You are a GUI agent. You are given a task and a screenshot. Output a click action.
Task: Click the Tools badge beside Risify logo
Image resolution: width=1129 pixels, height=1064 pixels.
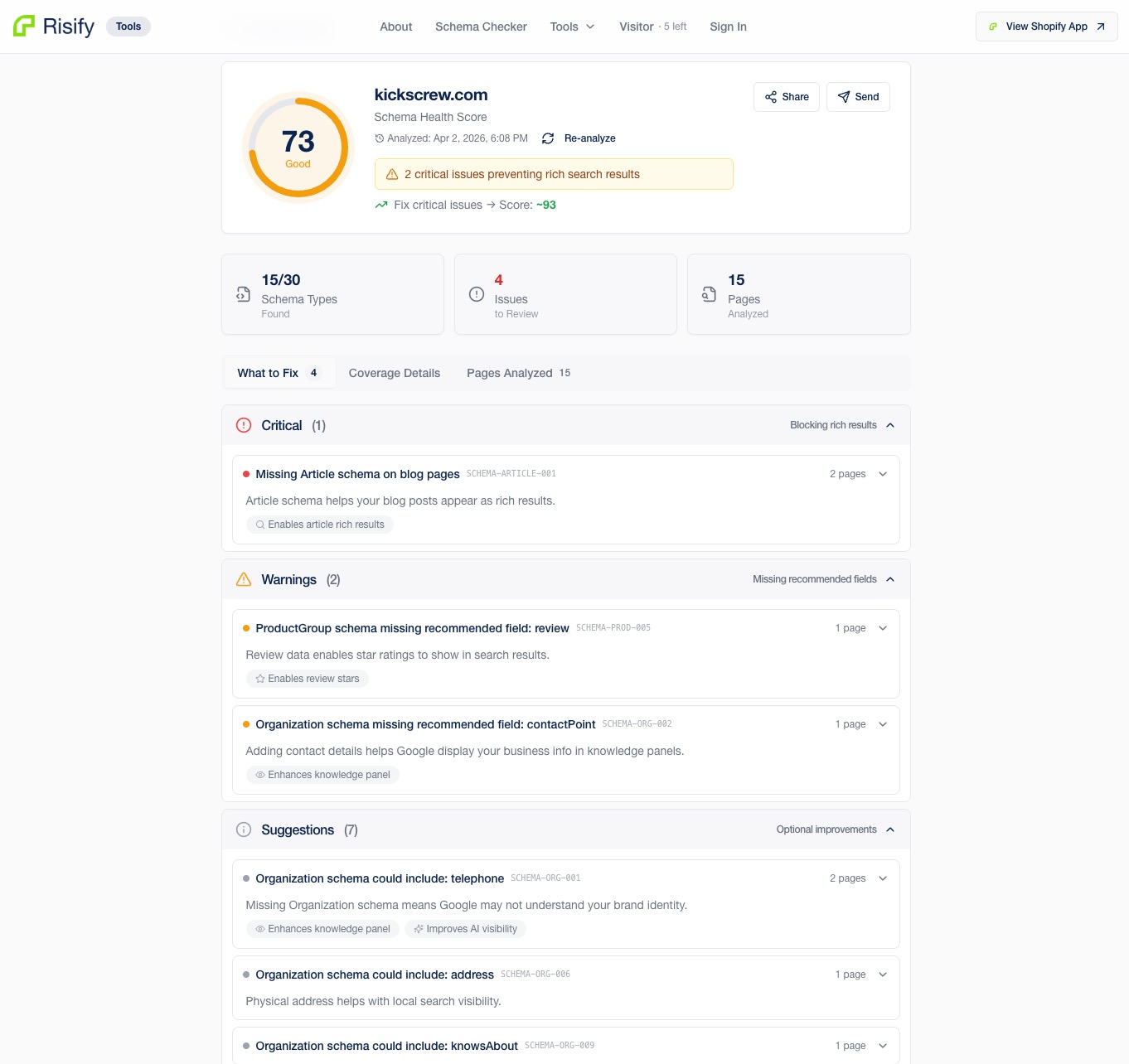pyautogui.click(x=128, y=27)
